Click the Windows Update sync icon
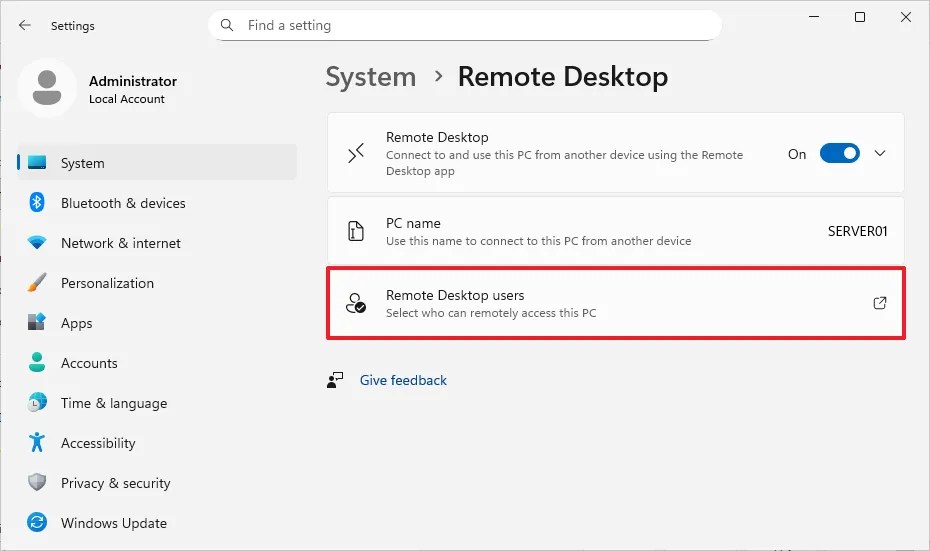930x551 pixels. 37,522
